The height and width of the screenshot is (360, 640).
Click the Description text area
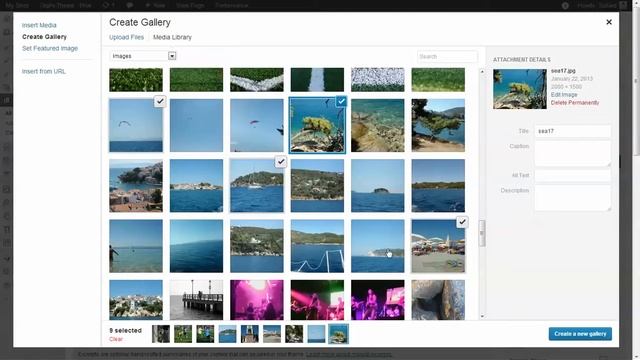click(573, 198)
